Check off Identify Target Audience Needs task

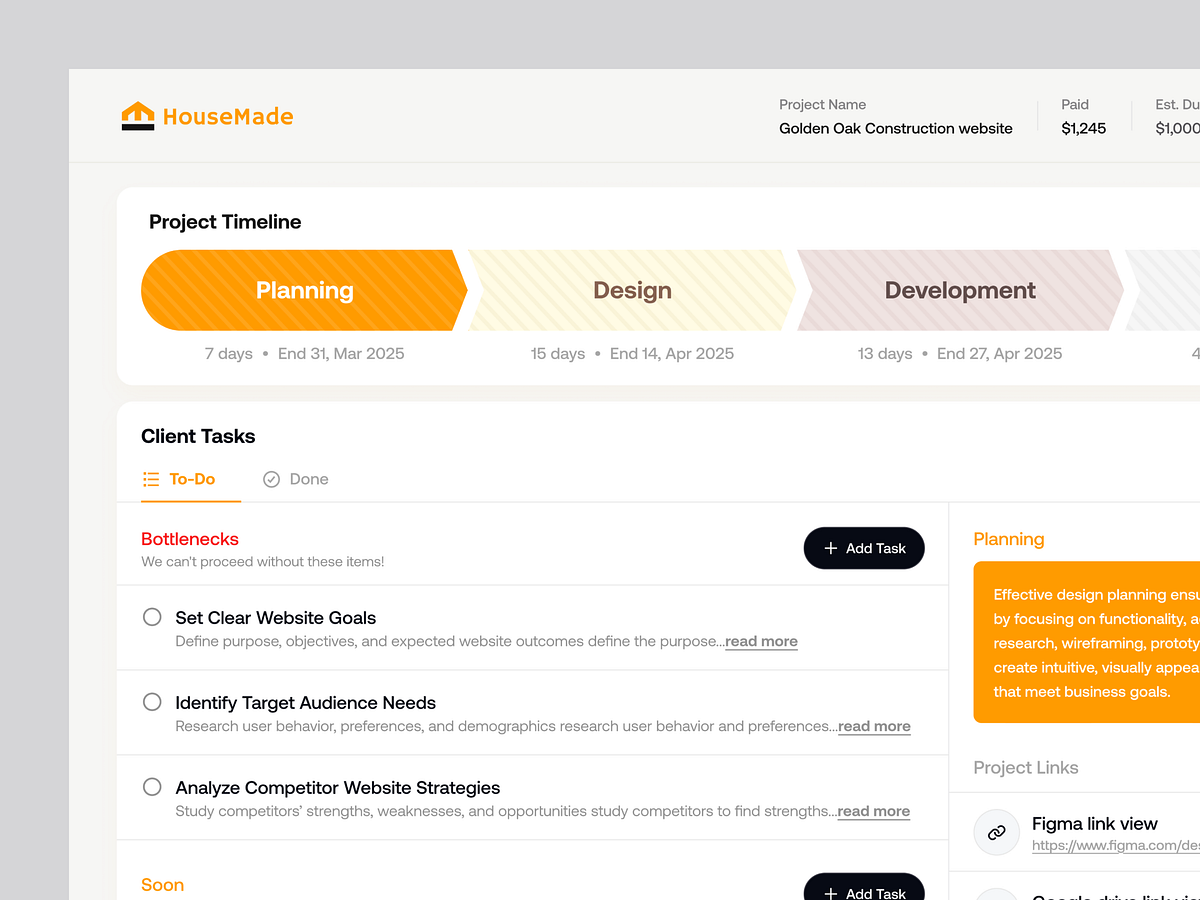(152, 702)
